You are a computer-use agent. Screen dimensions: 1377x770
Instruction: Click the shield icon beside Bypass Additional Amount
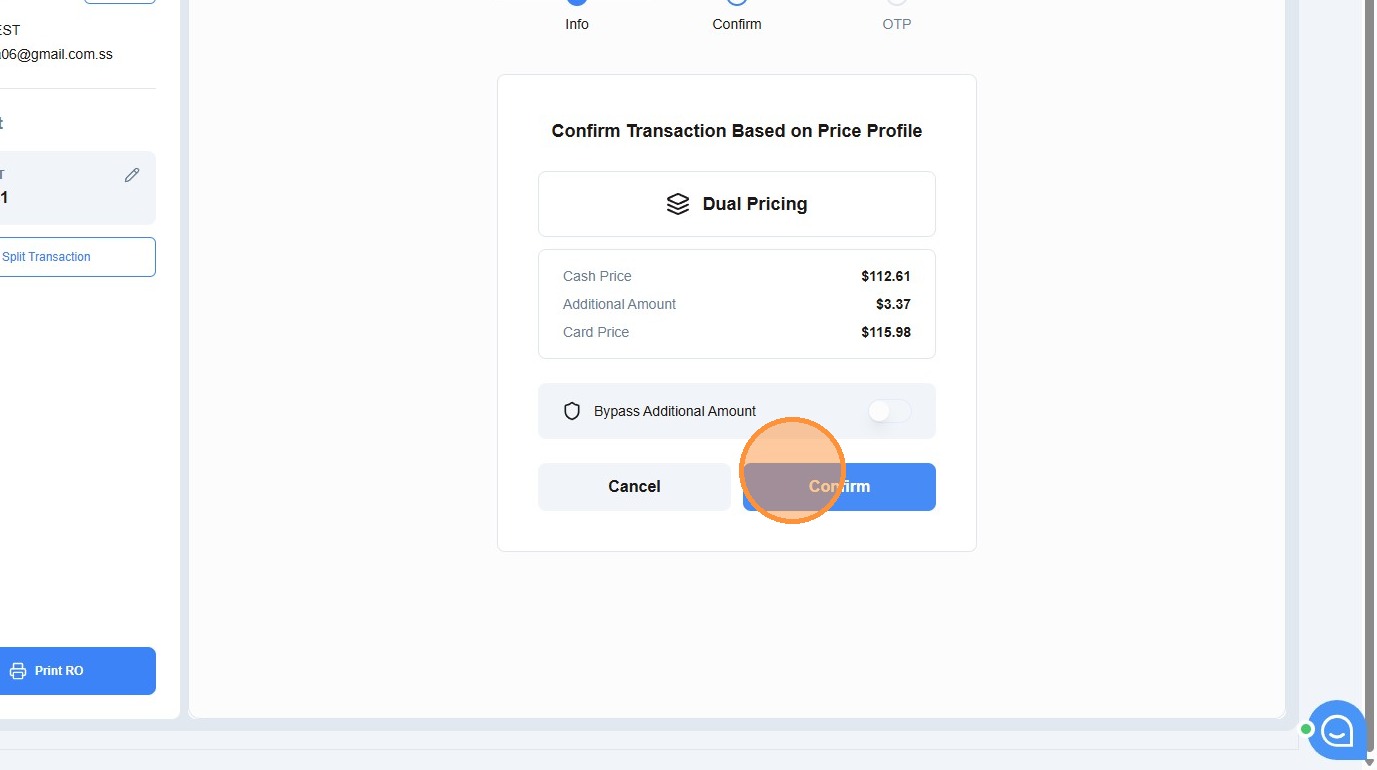[572, 411]
